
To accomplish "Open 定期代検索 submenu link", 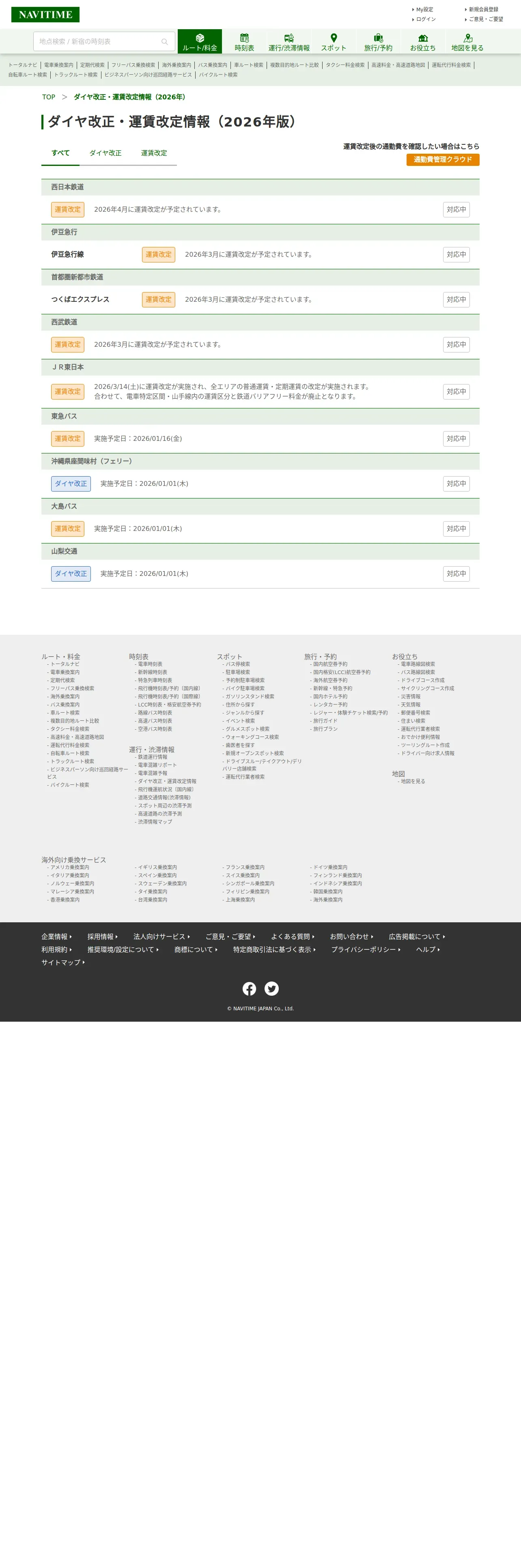I will click(x=93, y=65).
